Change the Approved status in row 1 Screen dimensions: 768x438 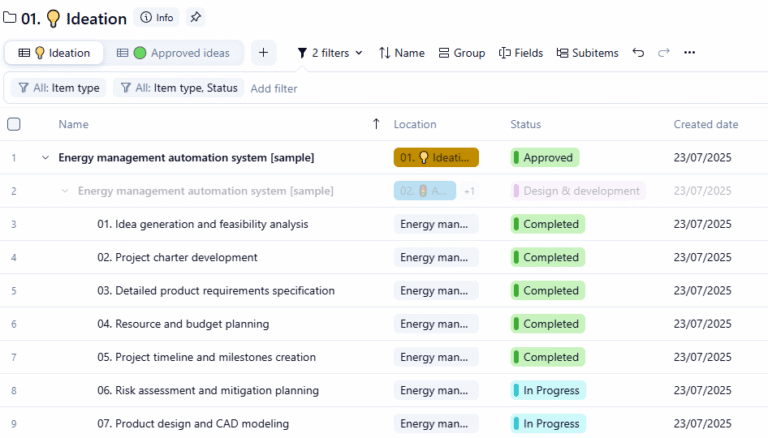[x=545, y=158]
